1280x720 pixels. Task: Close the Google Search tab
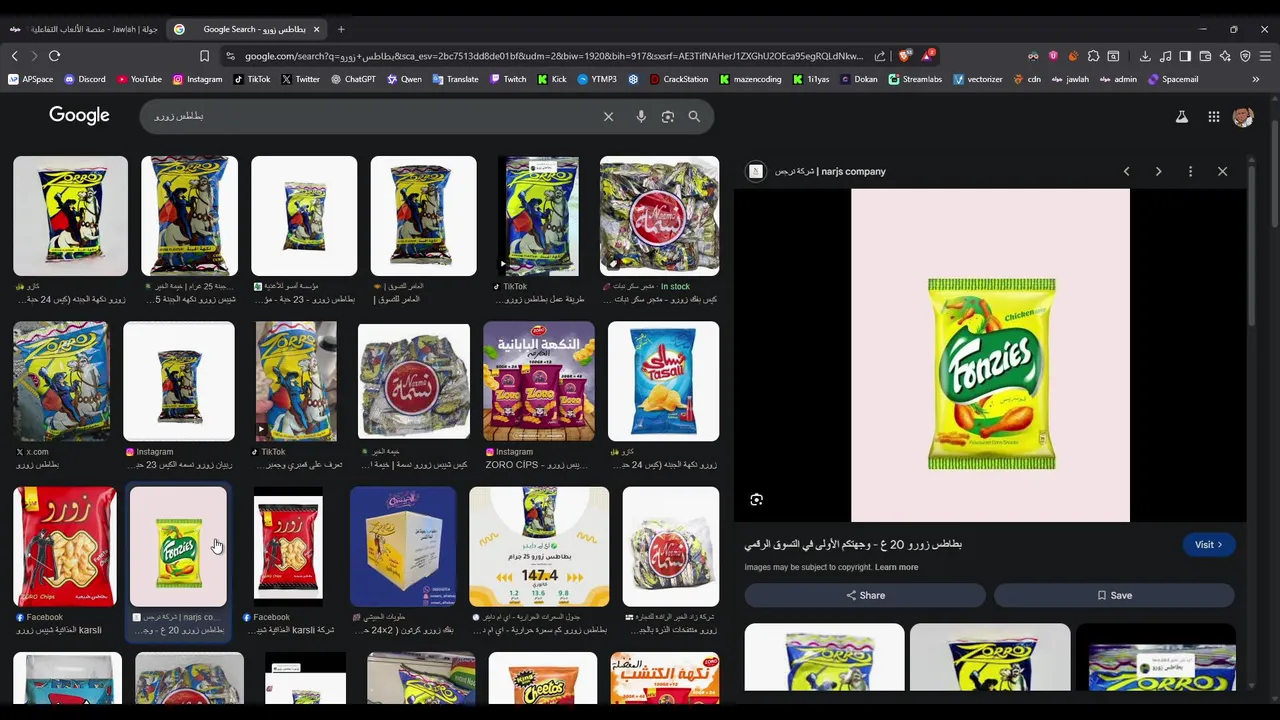(x=316, y=29)
